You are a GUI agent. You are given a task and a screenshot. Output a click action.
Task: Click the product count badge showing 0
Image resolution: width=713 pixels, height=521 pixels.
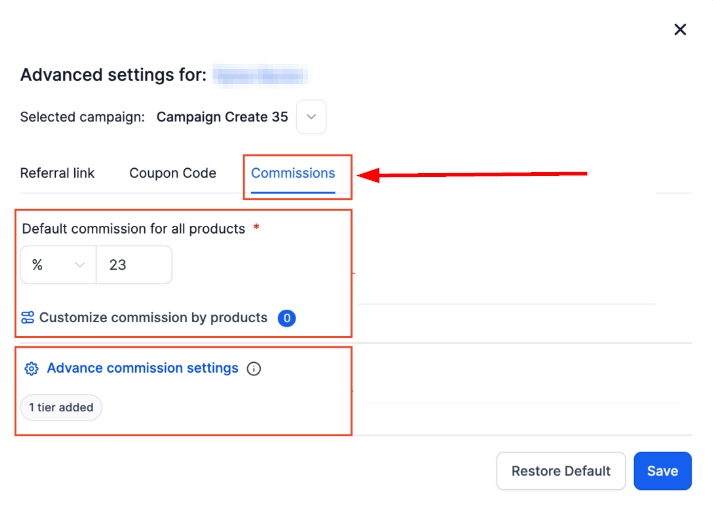[287, 319]
